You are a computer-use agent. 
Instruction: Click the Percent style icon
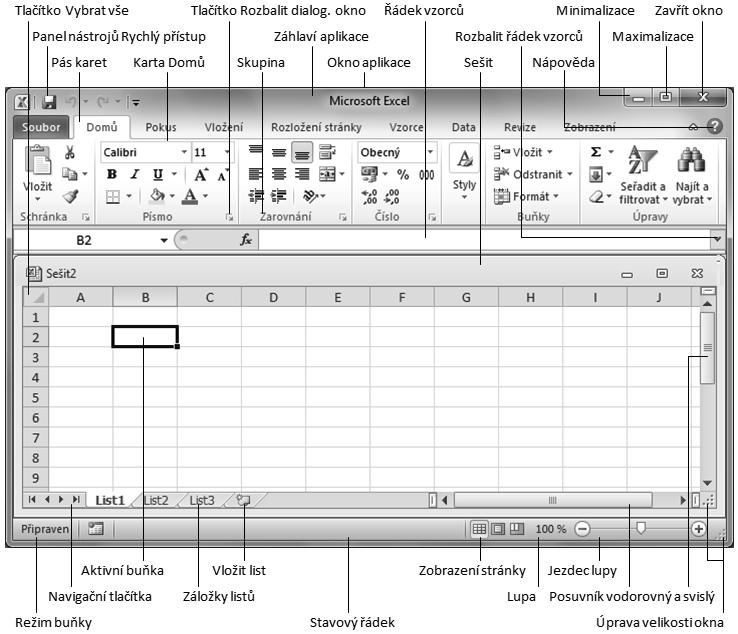(x=403, y=175)
